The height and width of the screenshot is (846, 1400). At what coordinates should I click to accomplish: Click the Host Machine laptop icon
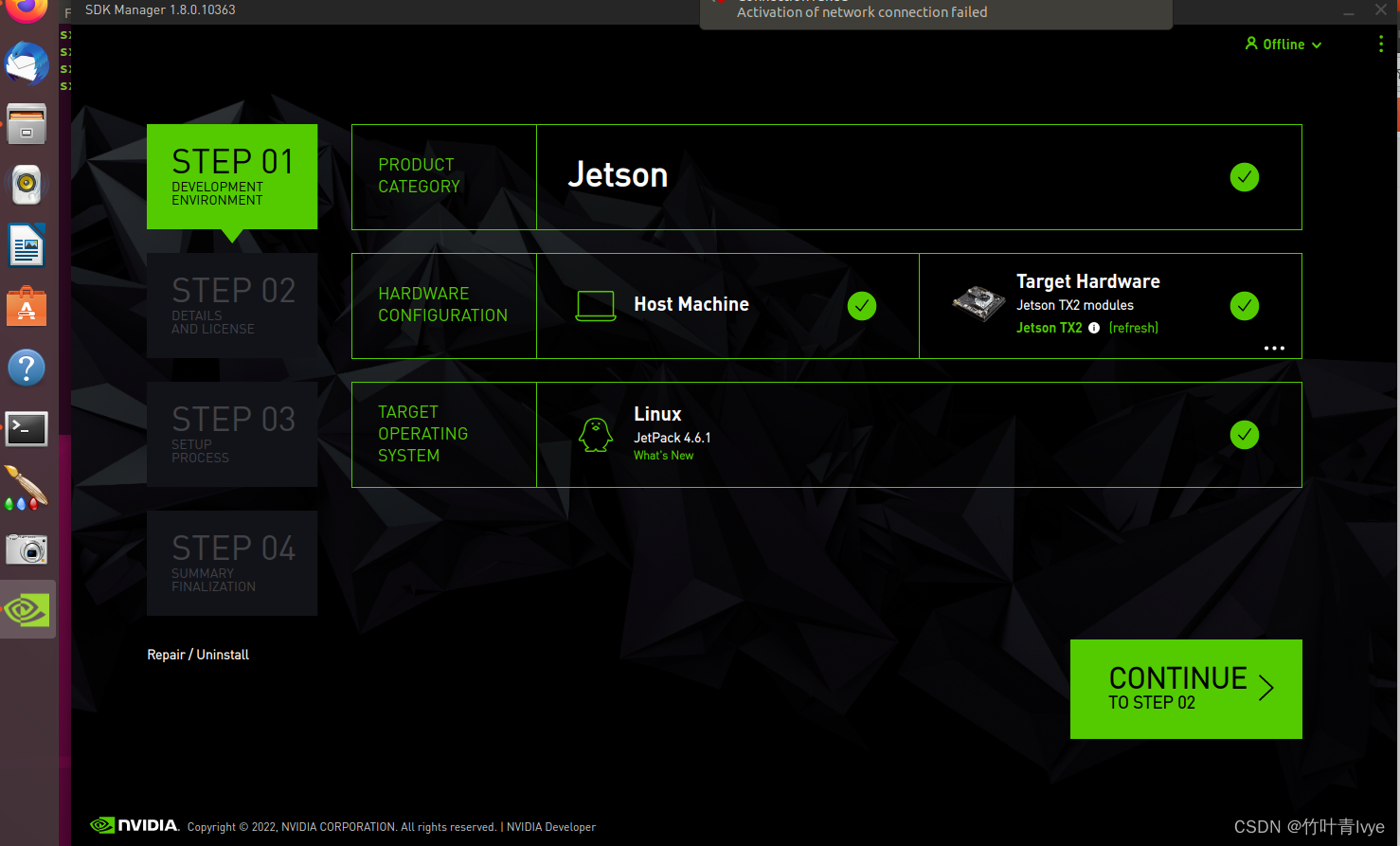click(x=595, y=305)
